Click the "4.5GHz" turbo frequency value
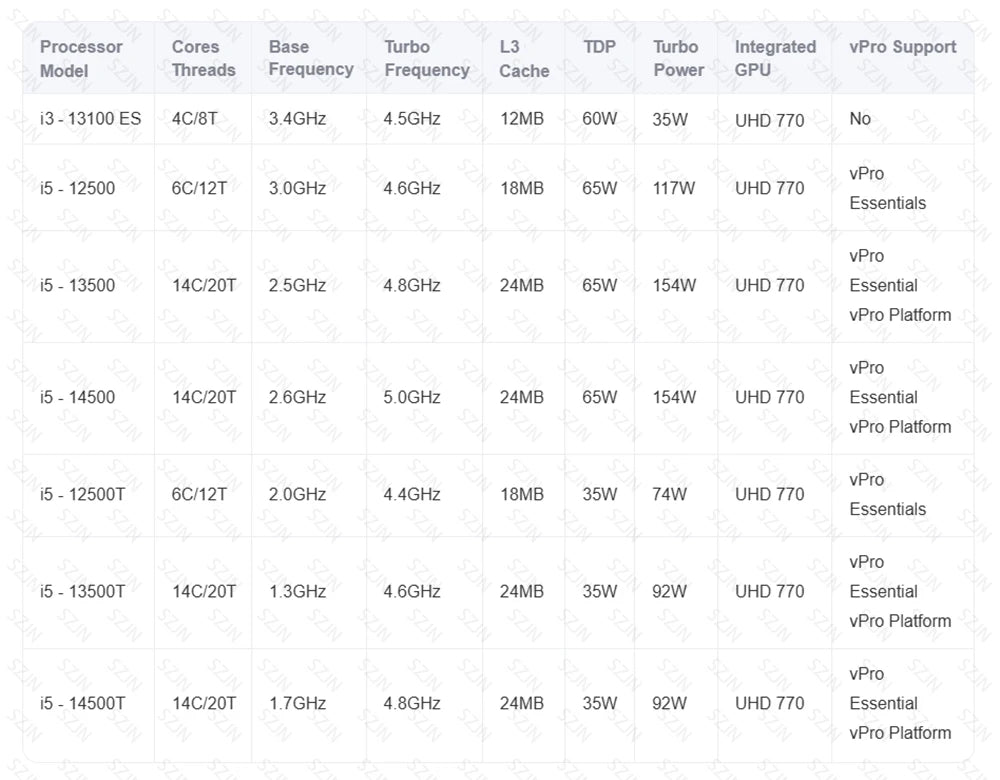 pos(412,119)
